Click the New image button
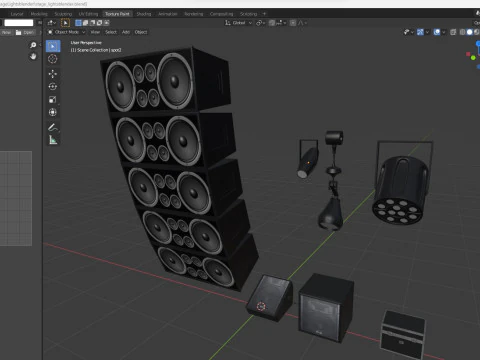 coord(6,32)
